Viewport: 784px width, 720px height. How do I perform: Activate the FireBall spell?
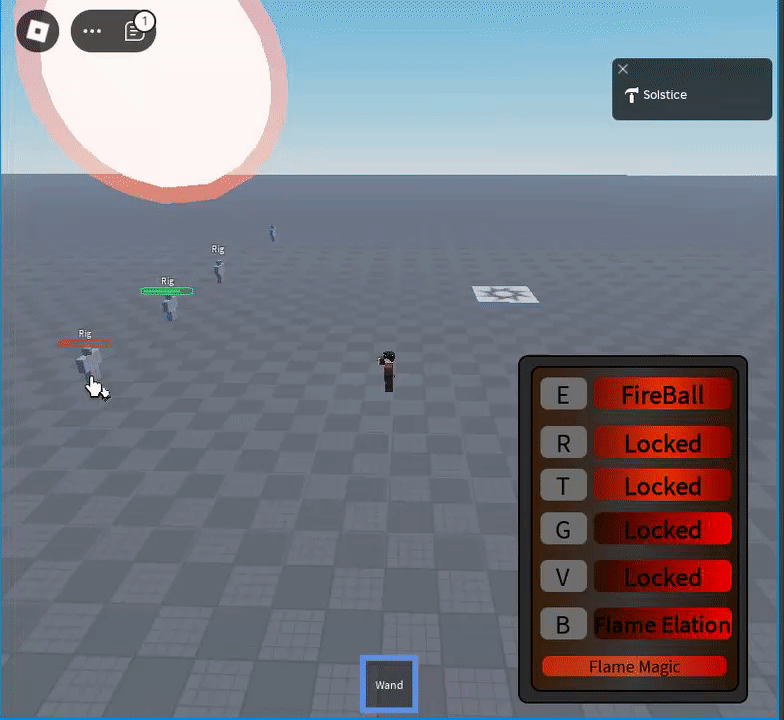[662, 394]
